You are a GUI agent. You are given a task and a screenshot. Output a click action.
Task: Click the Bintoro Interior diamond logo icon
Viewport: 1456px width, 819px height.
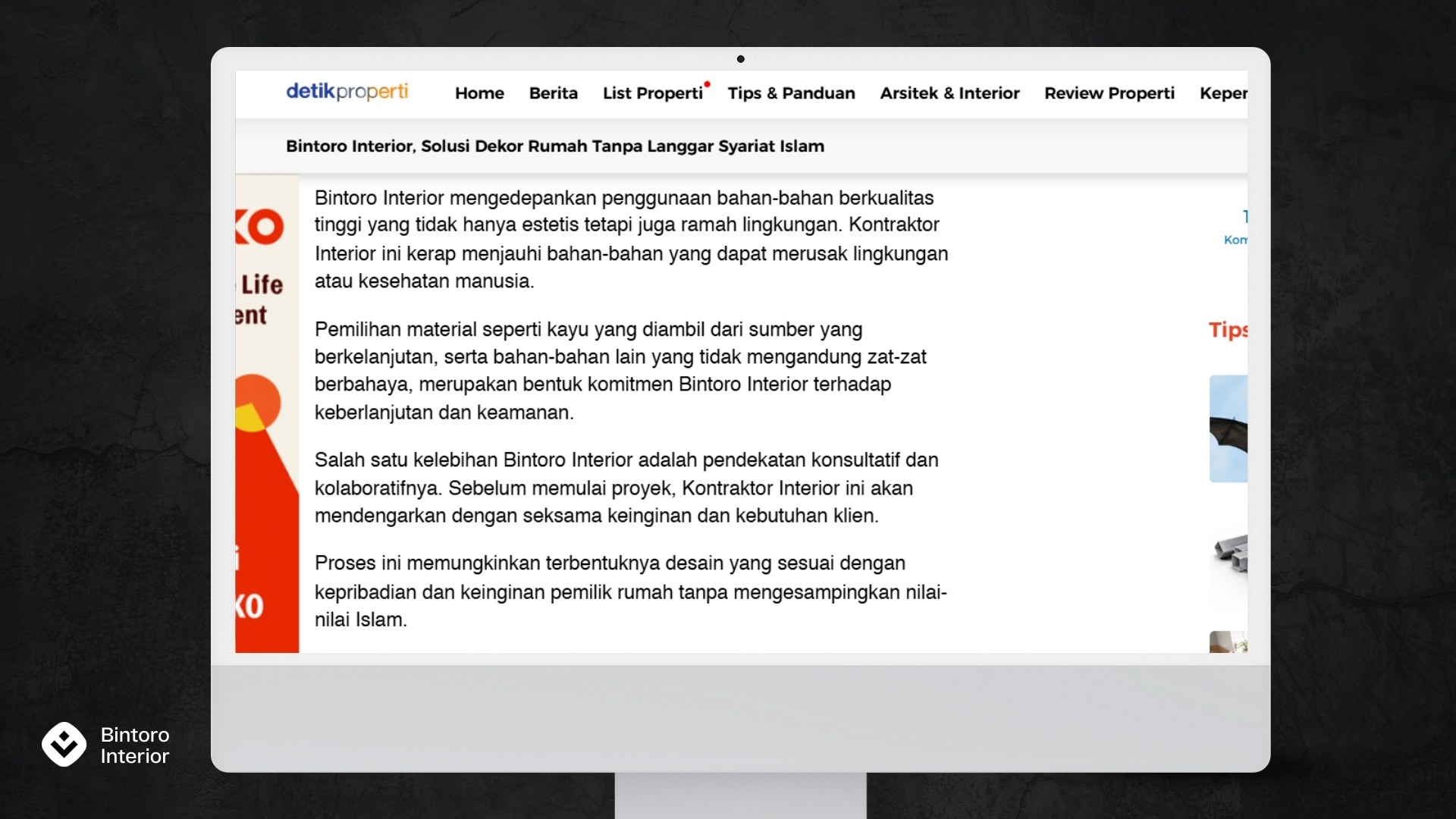click(x=64, y=744)
